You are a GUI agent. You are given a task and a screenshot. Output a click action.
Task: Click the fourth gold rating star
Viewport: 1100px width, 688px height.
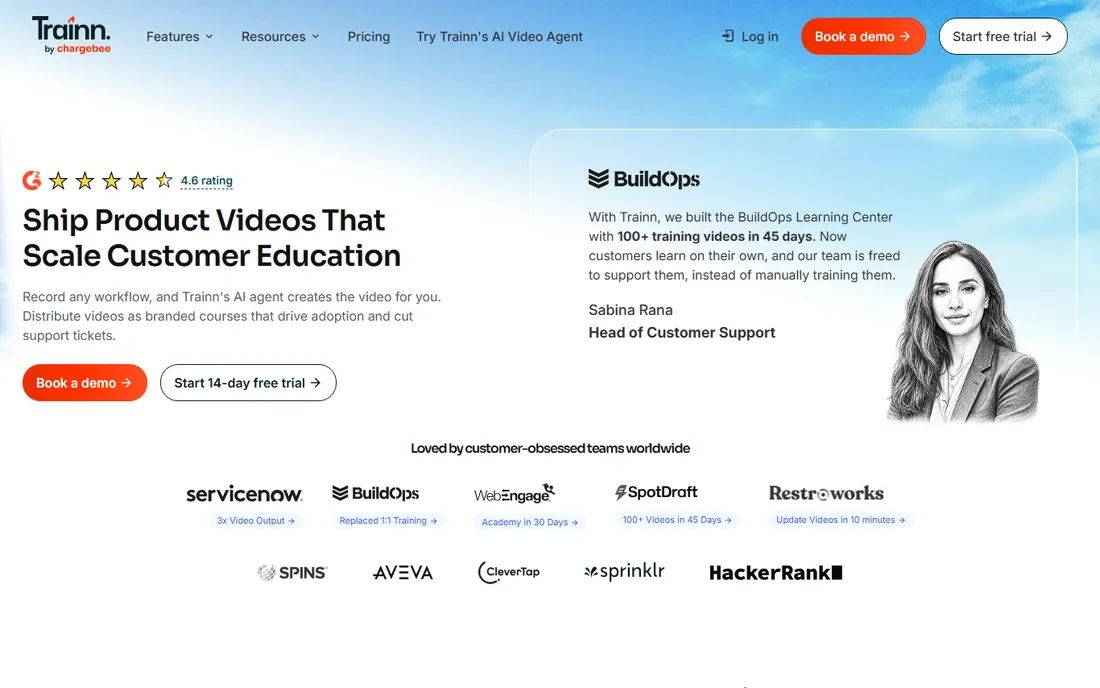click(x=138, y=181)
